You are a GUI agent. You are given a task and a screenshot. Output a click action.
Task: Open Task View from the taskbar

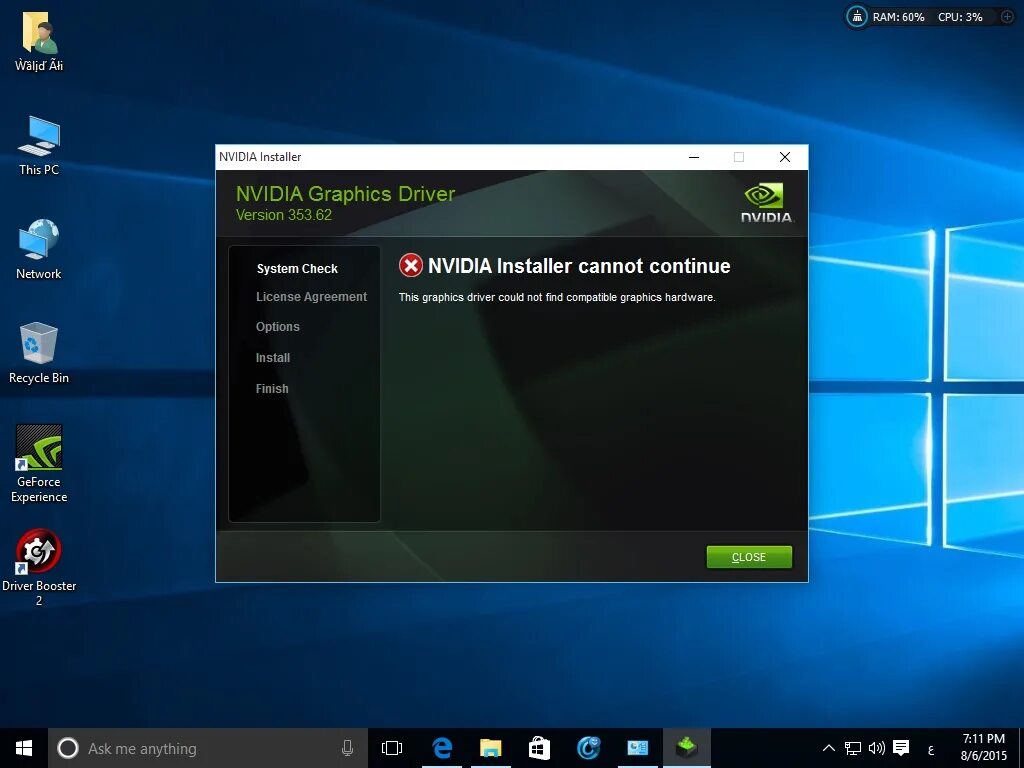[392, 748]
